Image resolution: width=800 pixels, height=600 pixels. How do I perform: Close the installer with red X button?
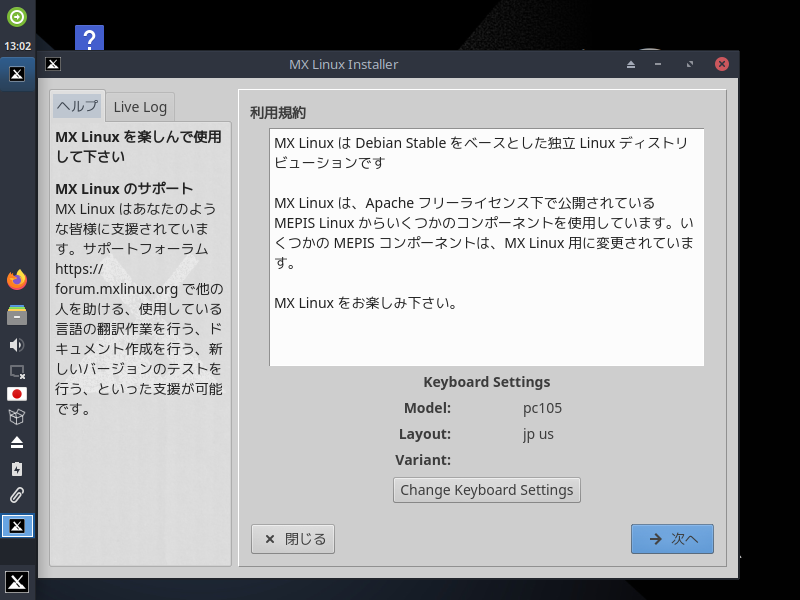(721, 64)
